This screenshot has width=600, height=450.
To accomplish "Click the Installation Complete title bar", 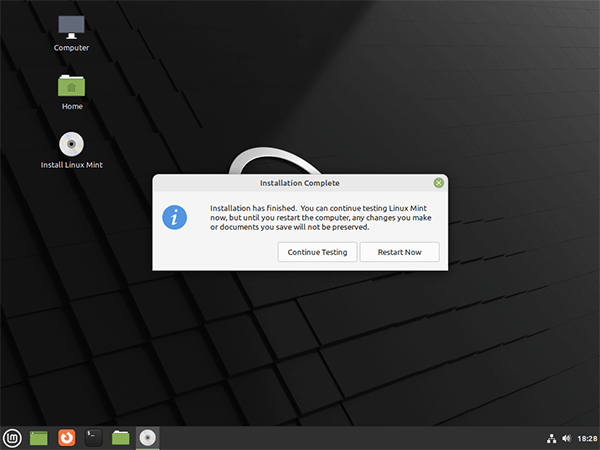I will [300, 183].
